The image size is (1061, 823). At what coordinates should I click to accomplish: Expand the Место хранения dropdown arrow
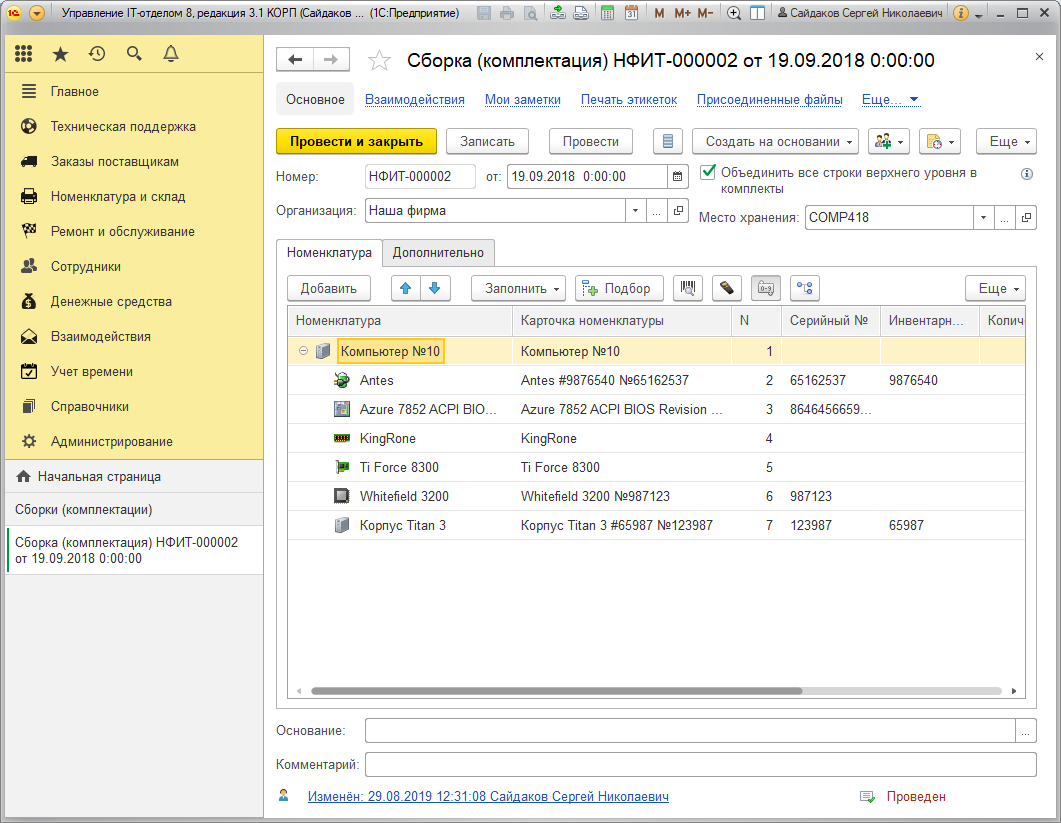click(x=984, y=217)
